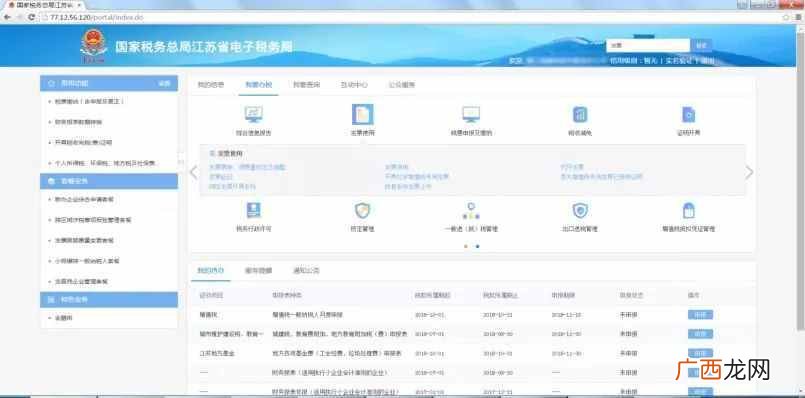Switch to the 我的信息 tab
Screen dimensions: 805x398
tap(211, 85)
